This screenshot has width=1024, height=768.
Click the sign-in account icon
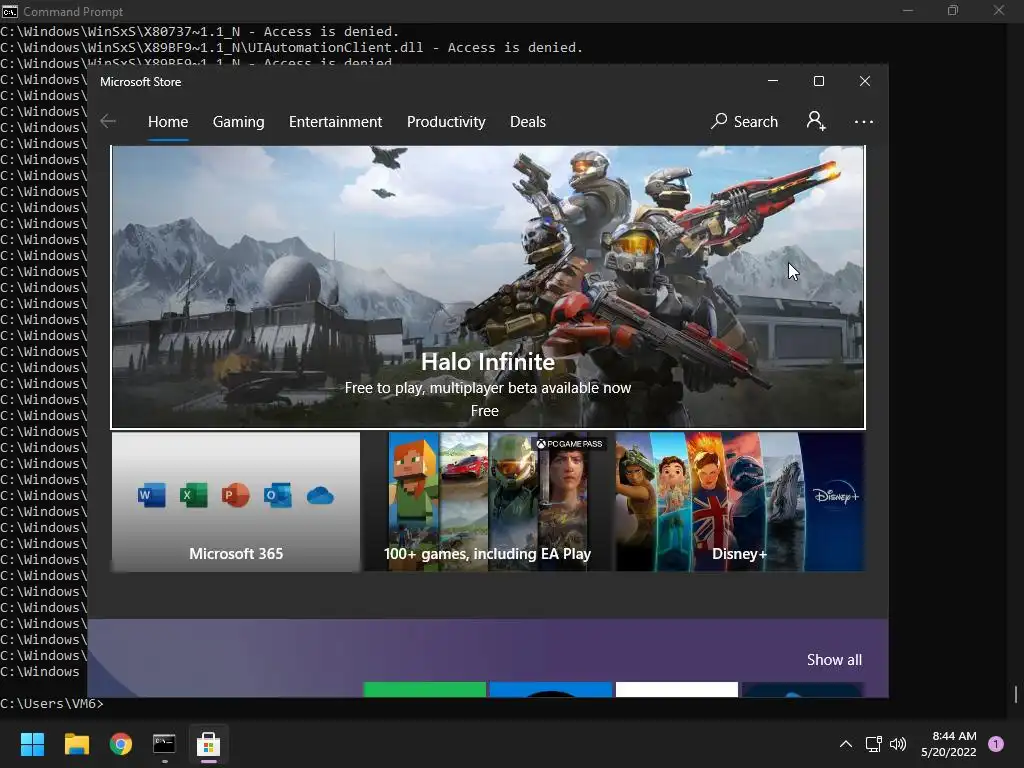coord(816,121)
